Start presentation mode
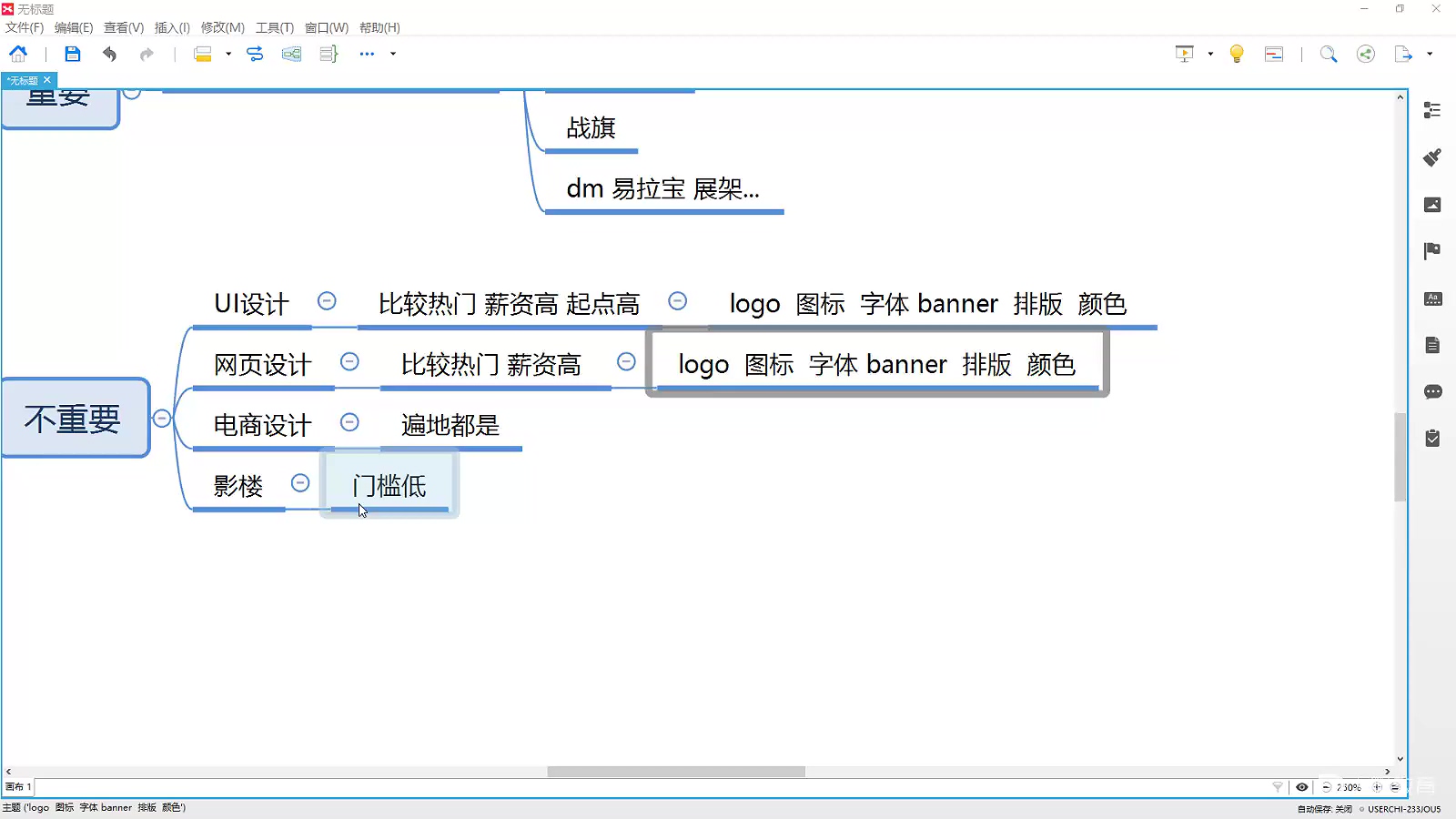Image resolution: width=1456 pixels, height=819 pixels. click(x=1184, y=54)
